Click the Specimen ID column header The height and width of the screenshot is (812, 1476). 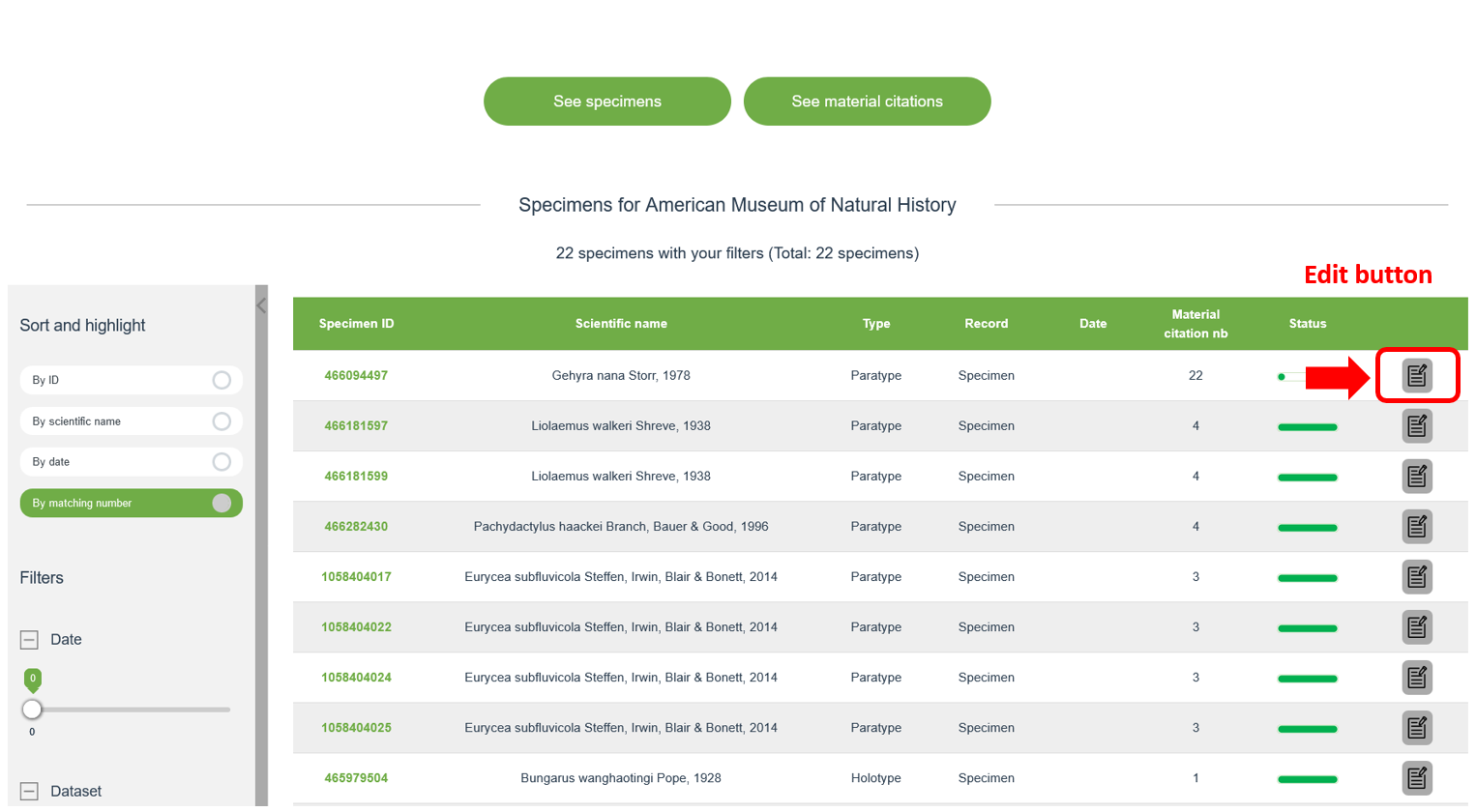[356, 324]
